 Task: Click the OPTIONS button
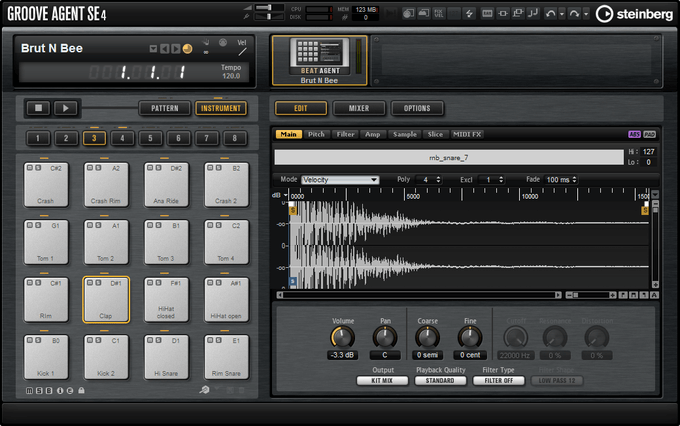(x=417, y=108)
